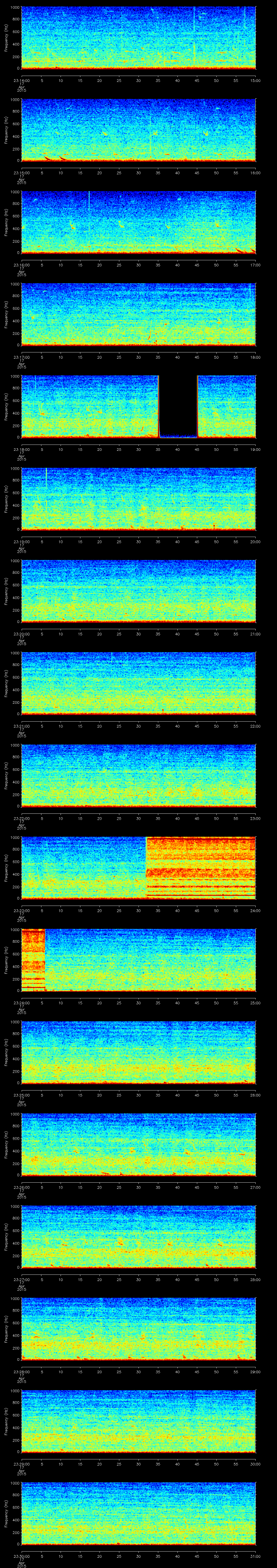Click the 1000 Hz tick label of the 23:21:00 panel
The image size is (277, 1568).
[15, 653]
